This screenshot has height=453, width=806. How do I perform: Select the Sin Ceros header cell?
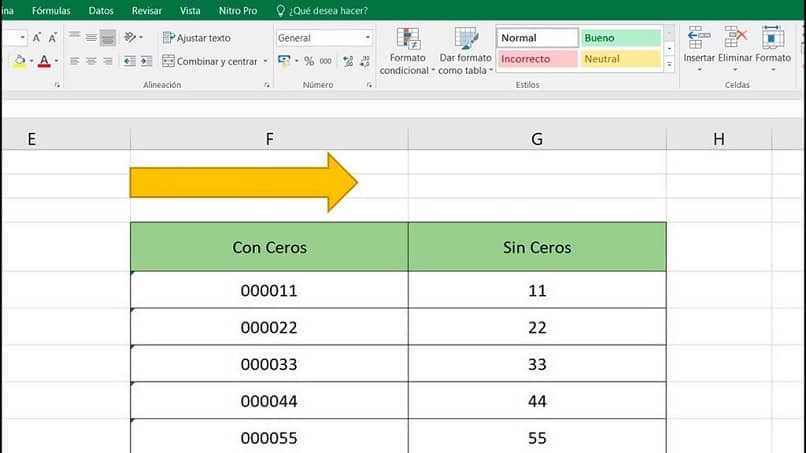(537, 247)
